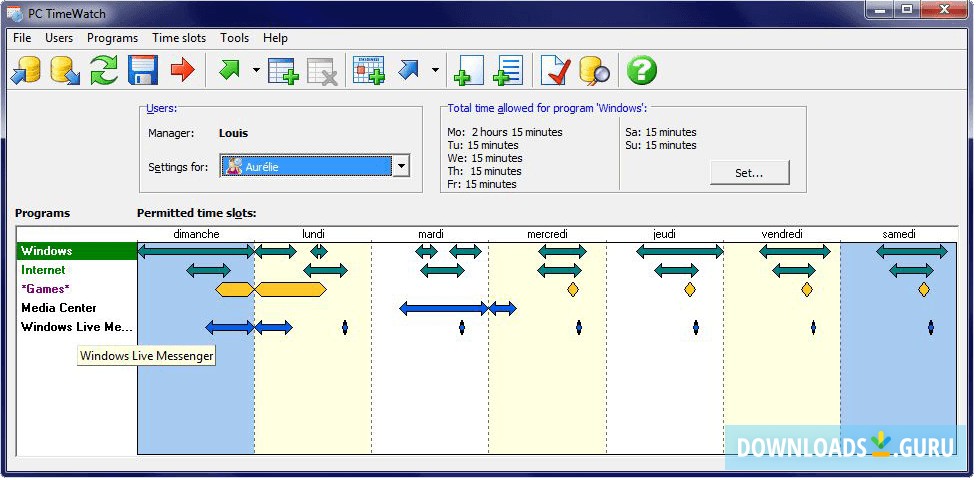Image resolution: width=976 pixels, height=480 pixels.
Task: Click the vendredi column header
Action: [782, 235]
